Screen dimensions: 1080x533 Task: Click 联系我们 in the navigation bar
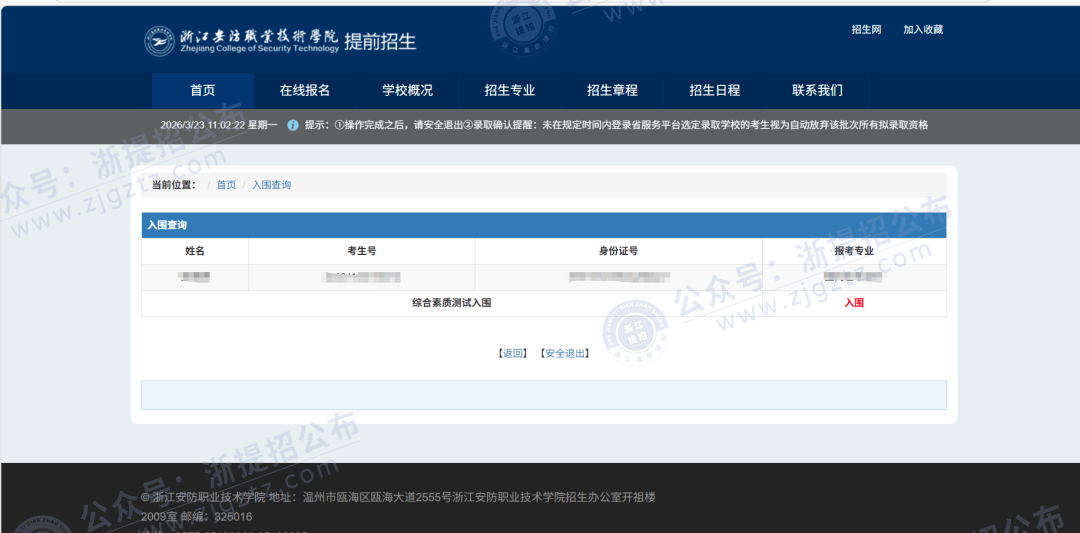817,90
